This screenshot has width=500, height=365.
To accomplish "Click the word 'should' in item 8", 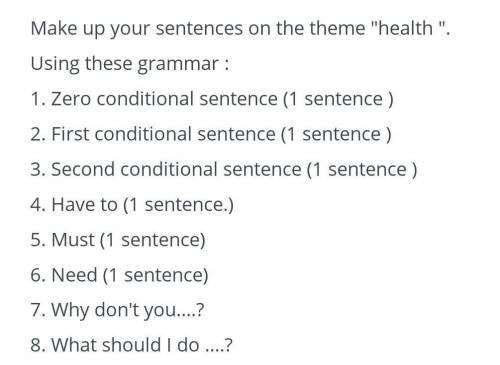I will pos(132,345).
